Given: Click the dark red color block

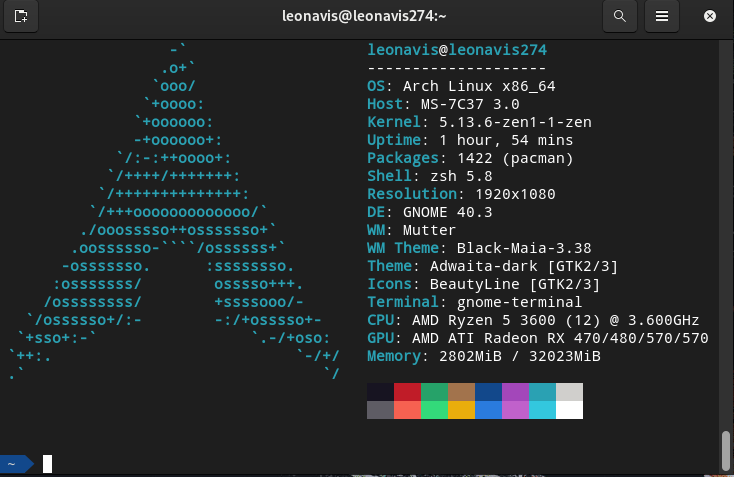Looking at the screenshot, I should 407,392.
